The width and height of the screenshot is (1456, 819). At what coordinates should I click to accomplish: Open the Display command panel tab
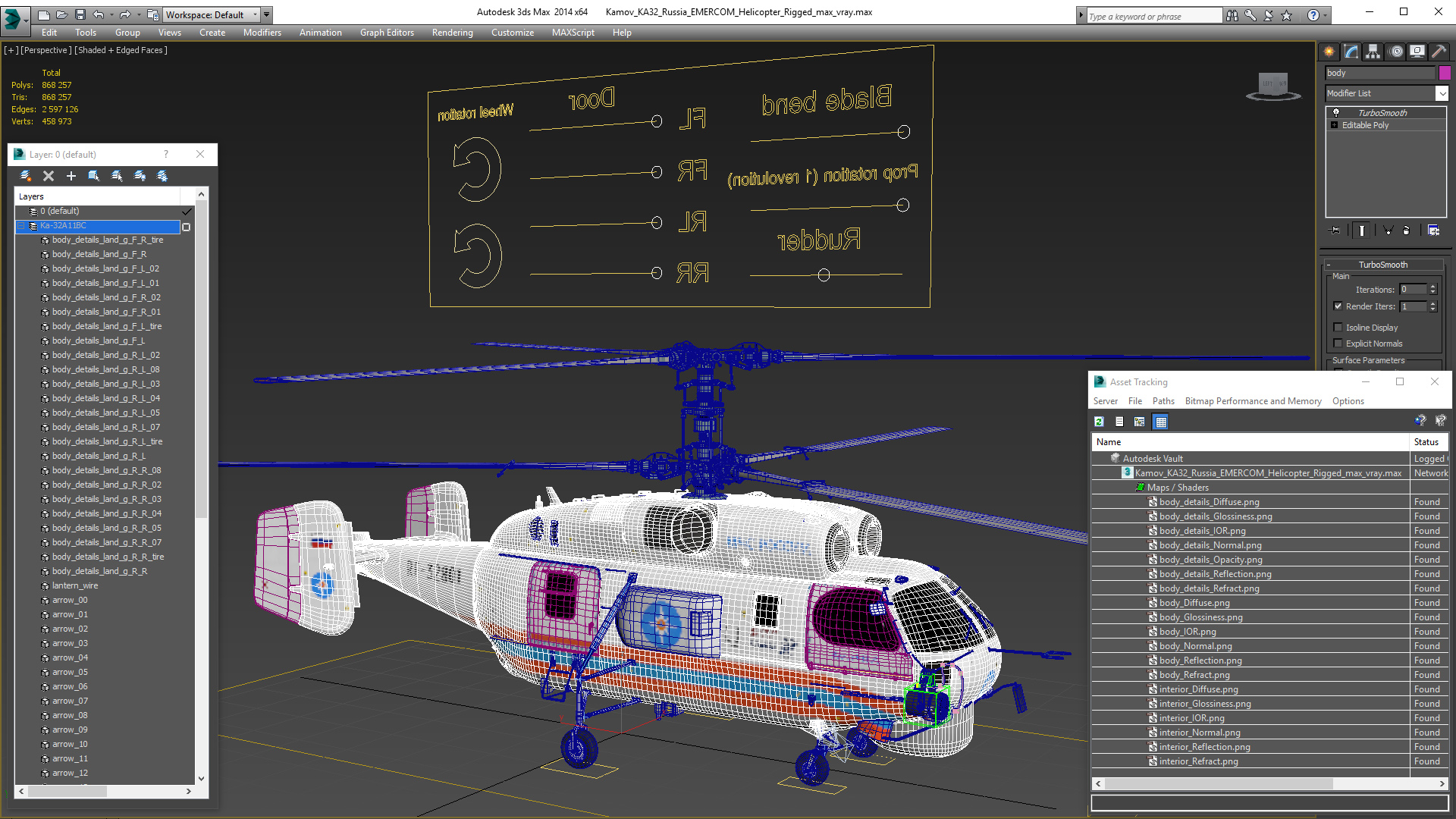click(1417, 52)
